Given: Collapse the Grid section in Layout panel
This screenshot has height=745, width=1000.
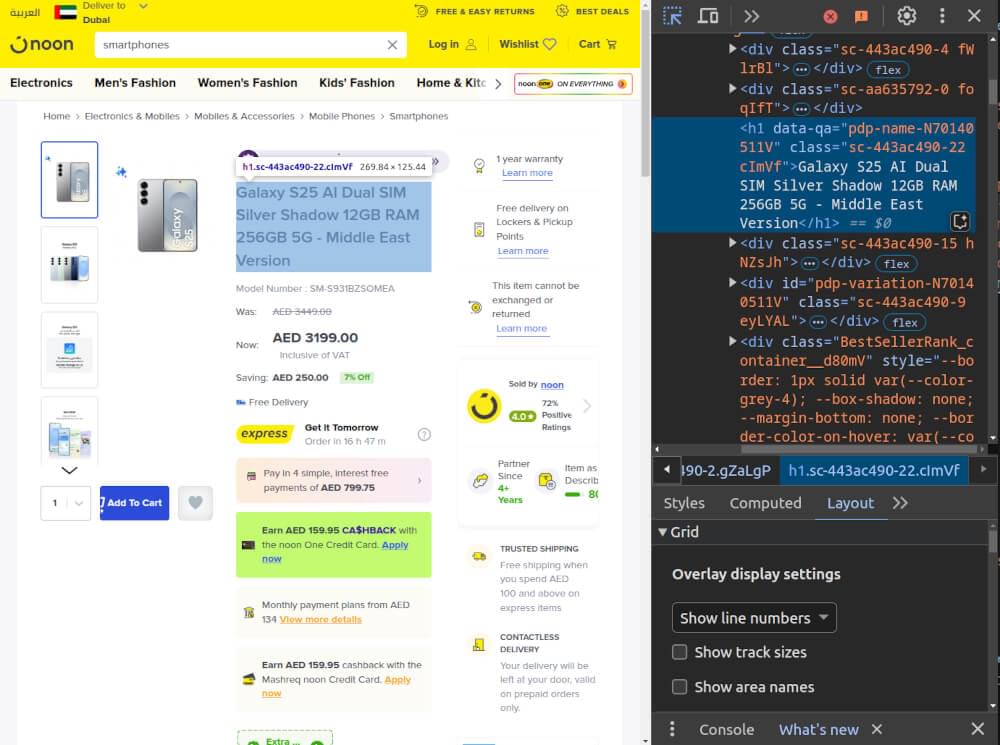Looking at the screenshot, I should (661, 532).
